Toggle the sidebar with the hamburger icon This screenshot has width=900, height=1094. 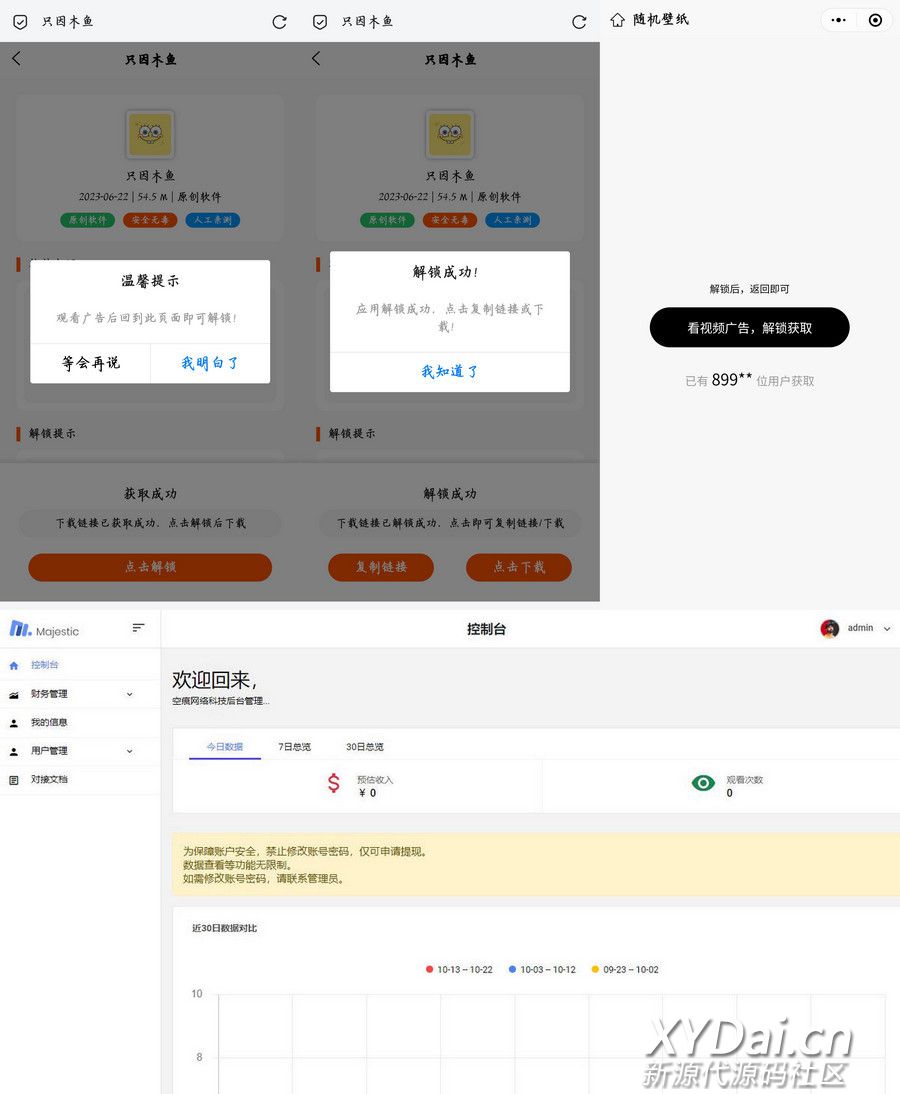tap(138, 628)
